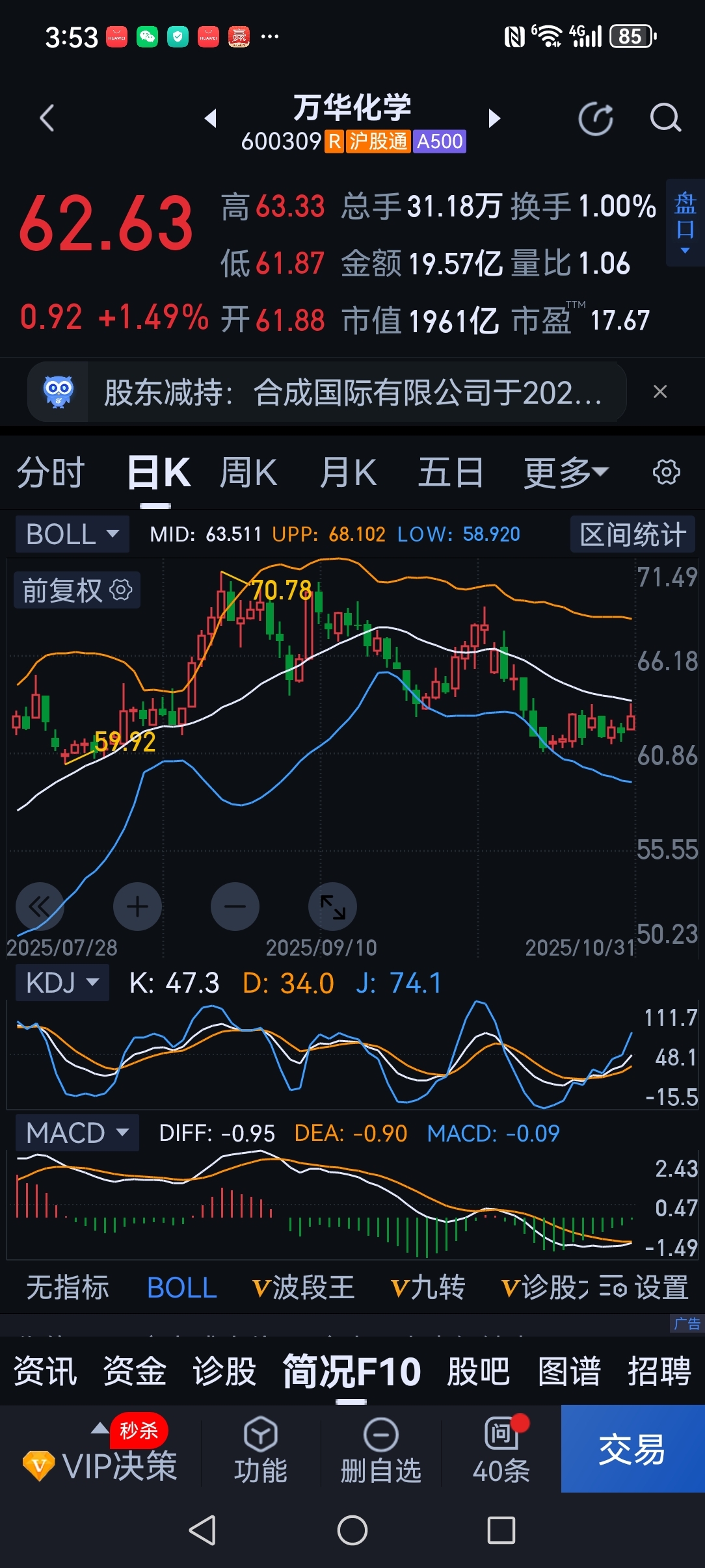
Task: Open the 简况F10 tab
Action: 352,1372
